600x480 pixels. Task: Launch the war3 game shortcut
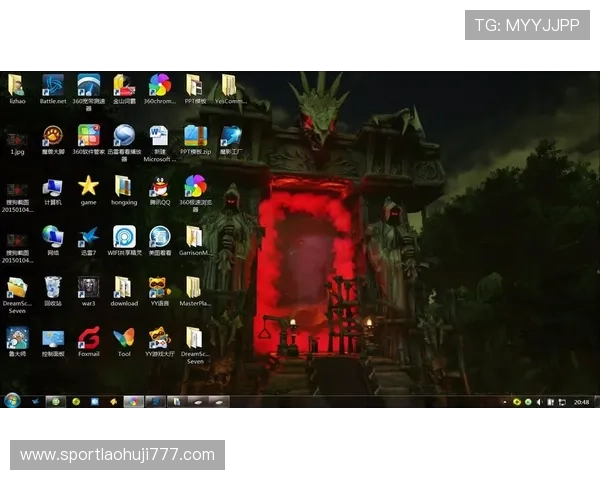88,288
